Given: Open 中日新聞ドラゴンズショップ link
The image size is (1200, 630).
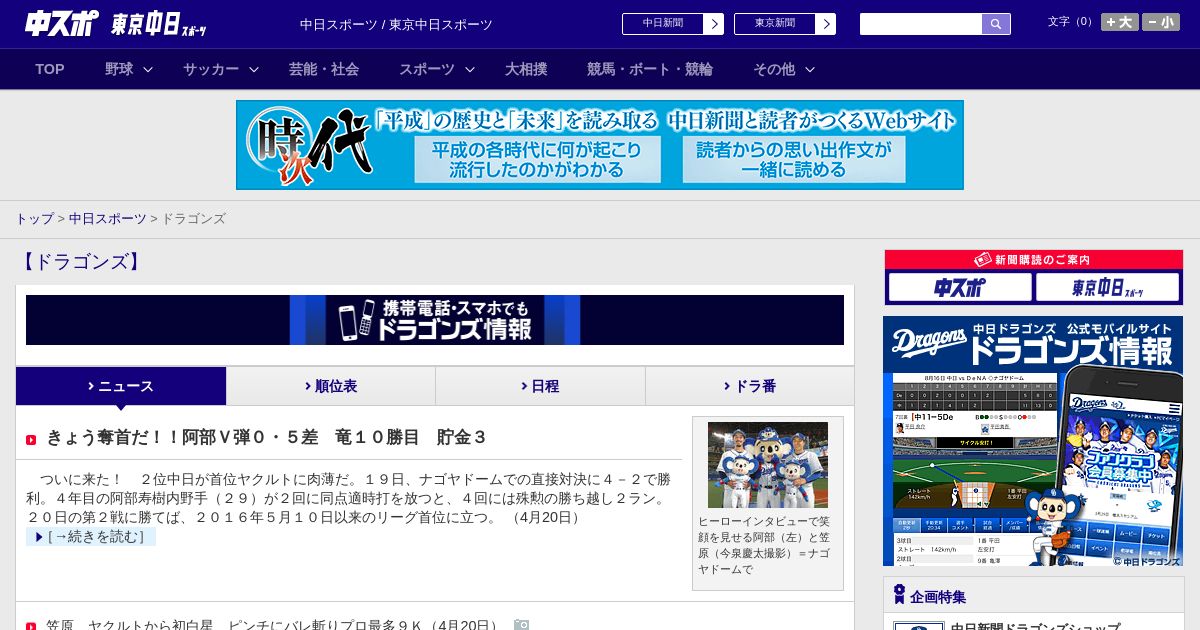Looking at the screenshot, I should tap(1035, 627).
